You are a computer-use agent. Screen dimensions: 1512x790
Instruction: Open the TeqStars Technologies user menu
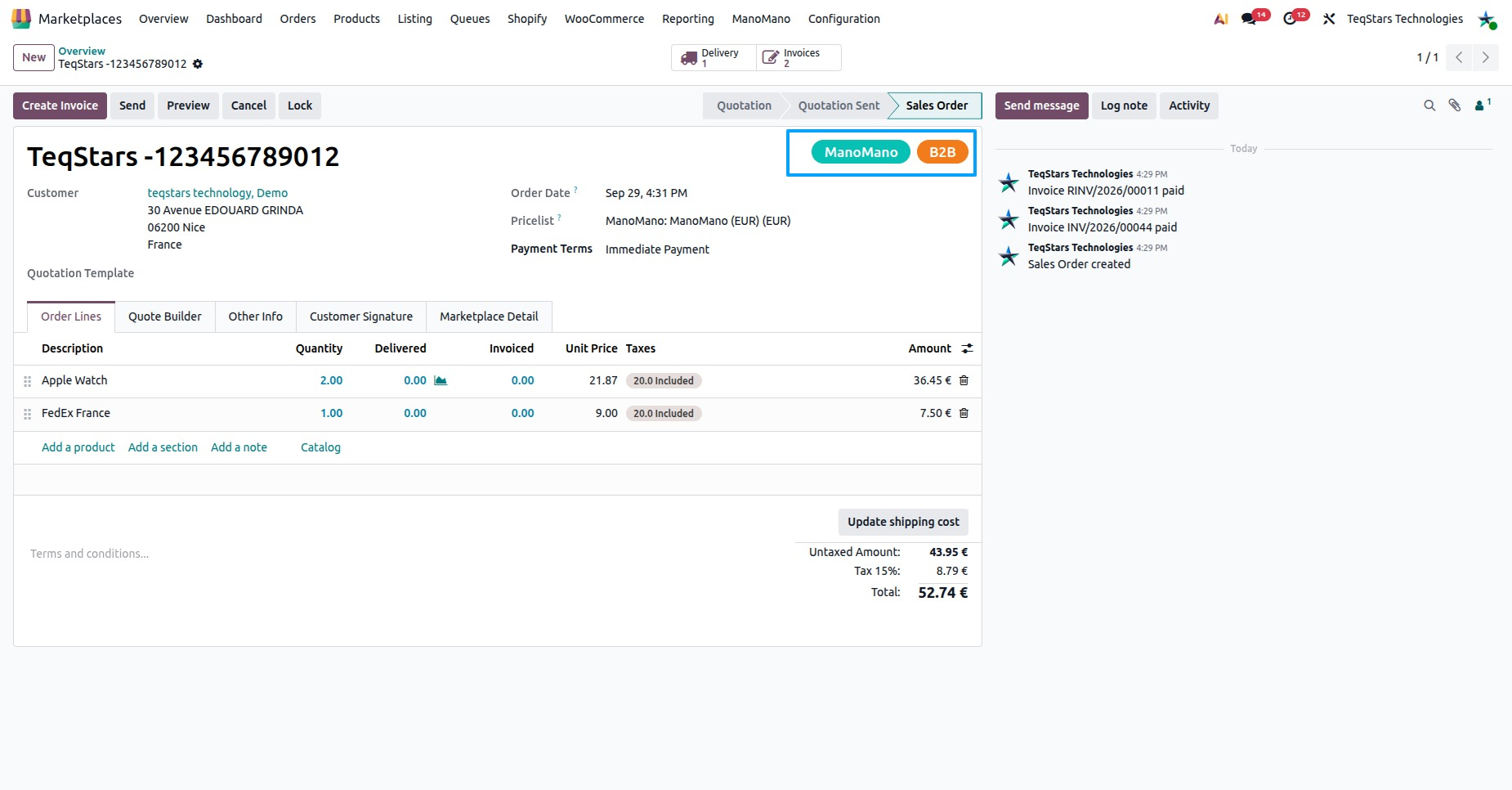(1405, 19)
